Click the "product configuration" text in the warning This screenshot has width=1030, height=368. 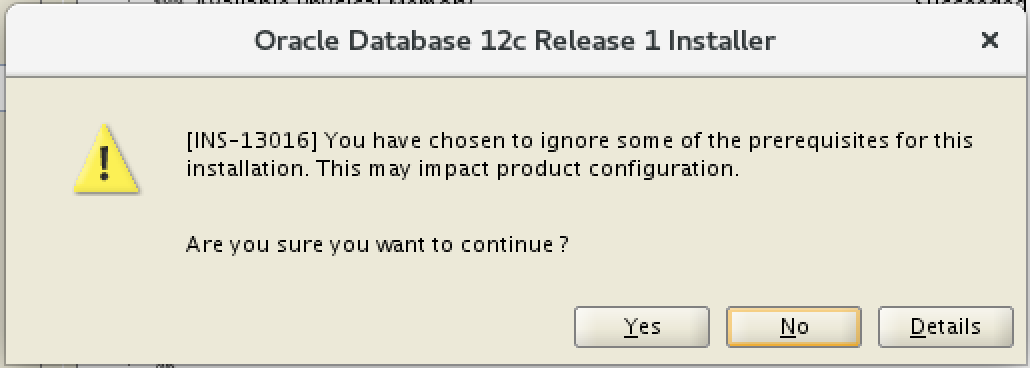coord(617,170)
